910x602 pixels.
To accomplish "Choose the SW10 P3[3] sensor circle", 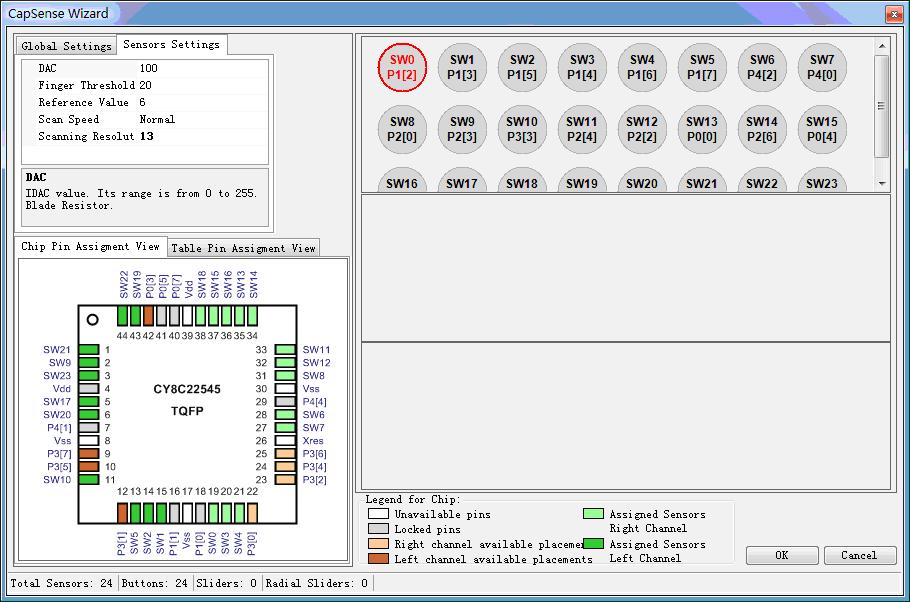I will pyautogui.click(x=522, y=129).
